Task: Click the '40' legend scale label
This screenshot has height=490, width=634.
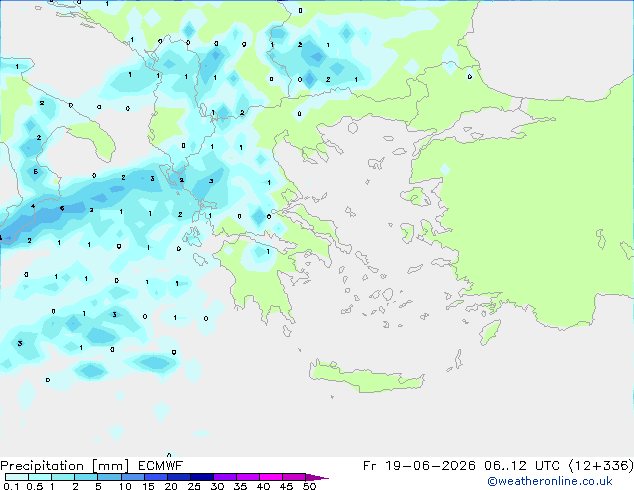Action: pyautogui.click(x=263, y=486)
